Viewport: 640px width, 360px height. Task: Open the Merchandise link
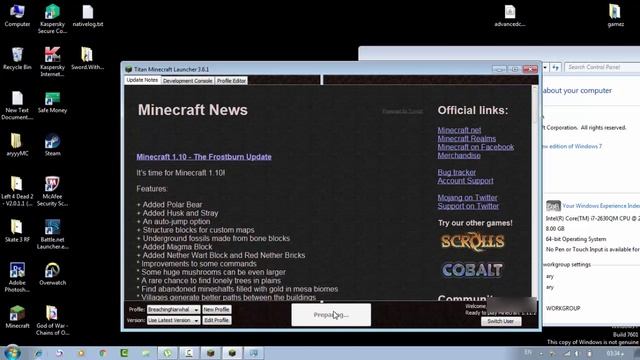point(459,156)
